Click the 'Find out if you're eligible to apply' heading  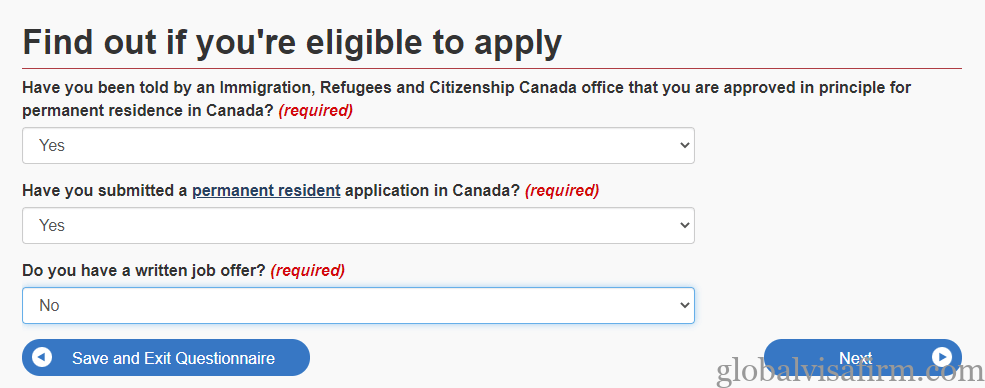point(292,43)
